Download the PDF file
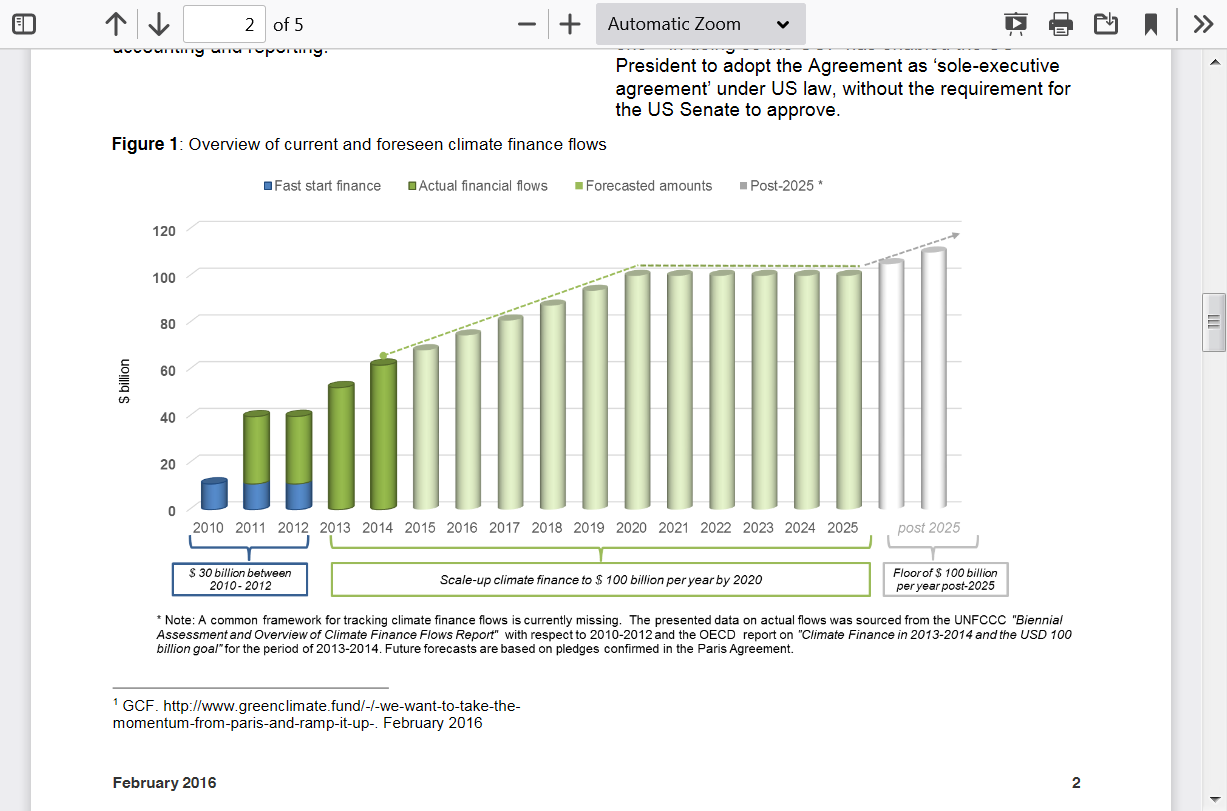The image size is (1227, 811). click(1106, 24)
